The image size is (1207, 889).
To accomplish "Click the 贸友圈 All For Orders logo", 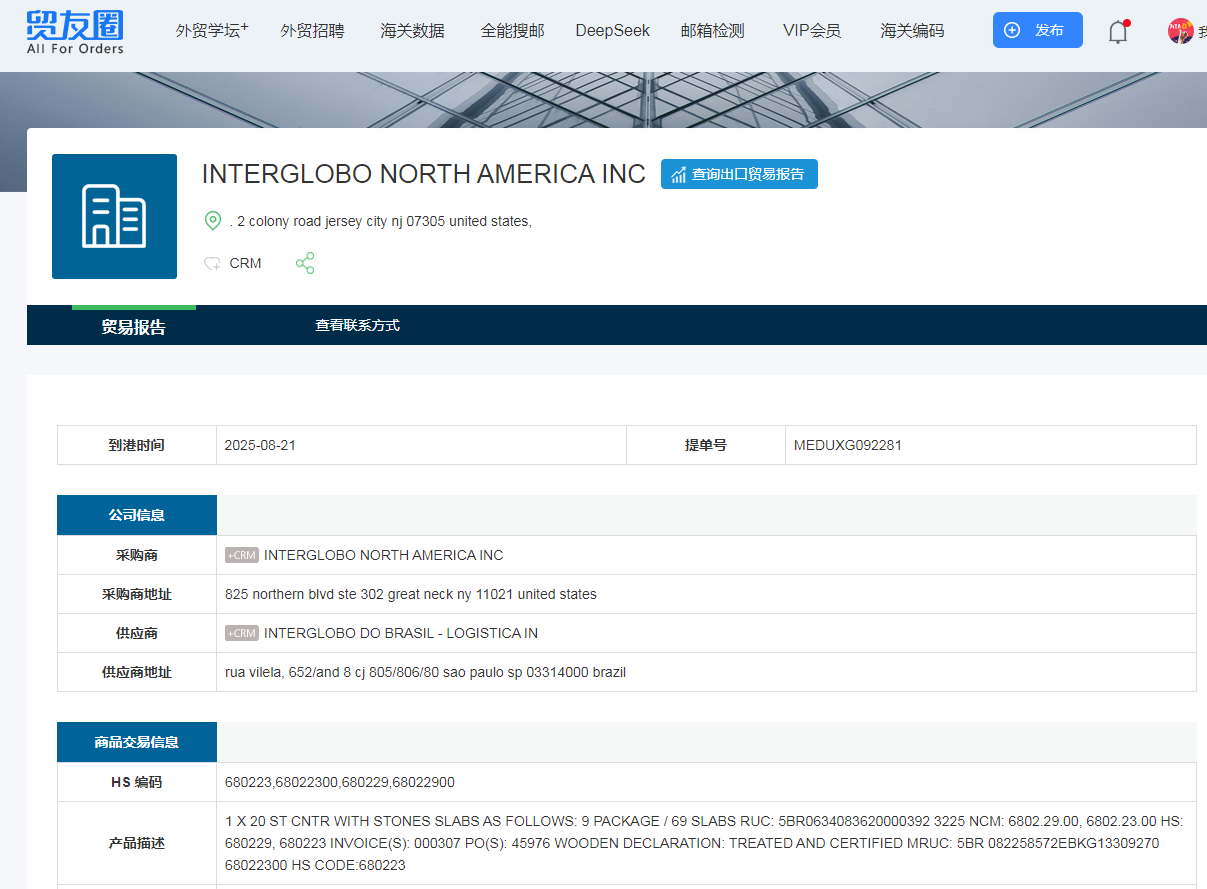I will (75, 31).
